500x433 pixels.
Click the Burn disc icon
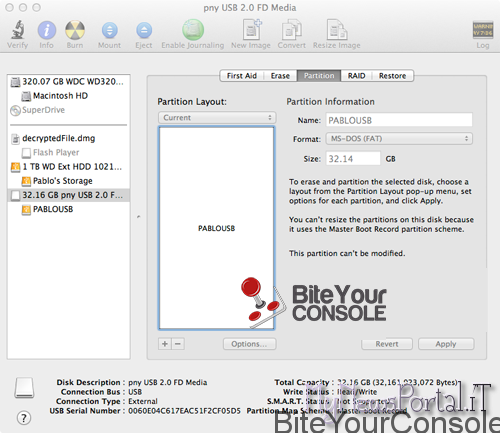click(75, 30)
